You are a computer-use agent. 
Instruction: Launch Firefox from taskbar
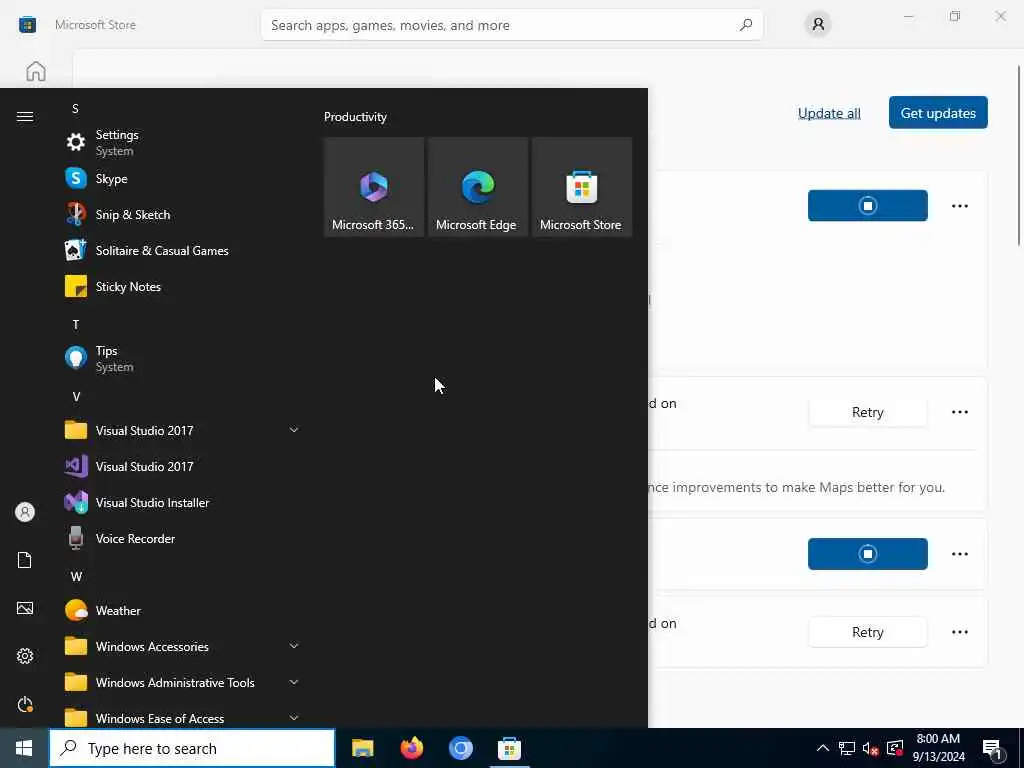411,748
